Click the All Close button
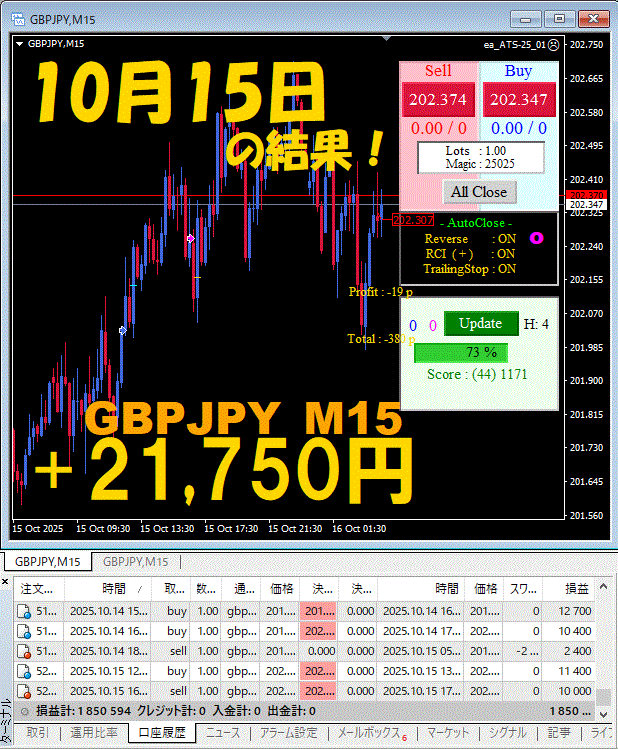 coord(479,192)
